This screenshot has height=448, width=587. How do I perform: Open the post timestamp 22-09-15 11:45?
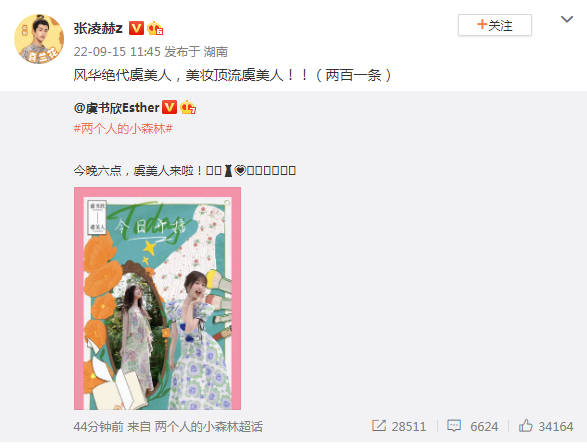117,52
